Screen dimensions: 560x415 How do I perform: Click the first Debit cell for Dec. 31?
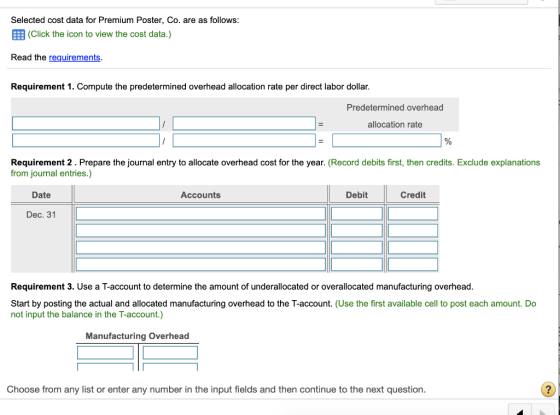(357, 214)
